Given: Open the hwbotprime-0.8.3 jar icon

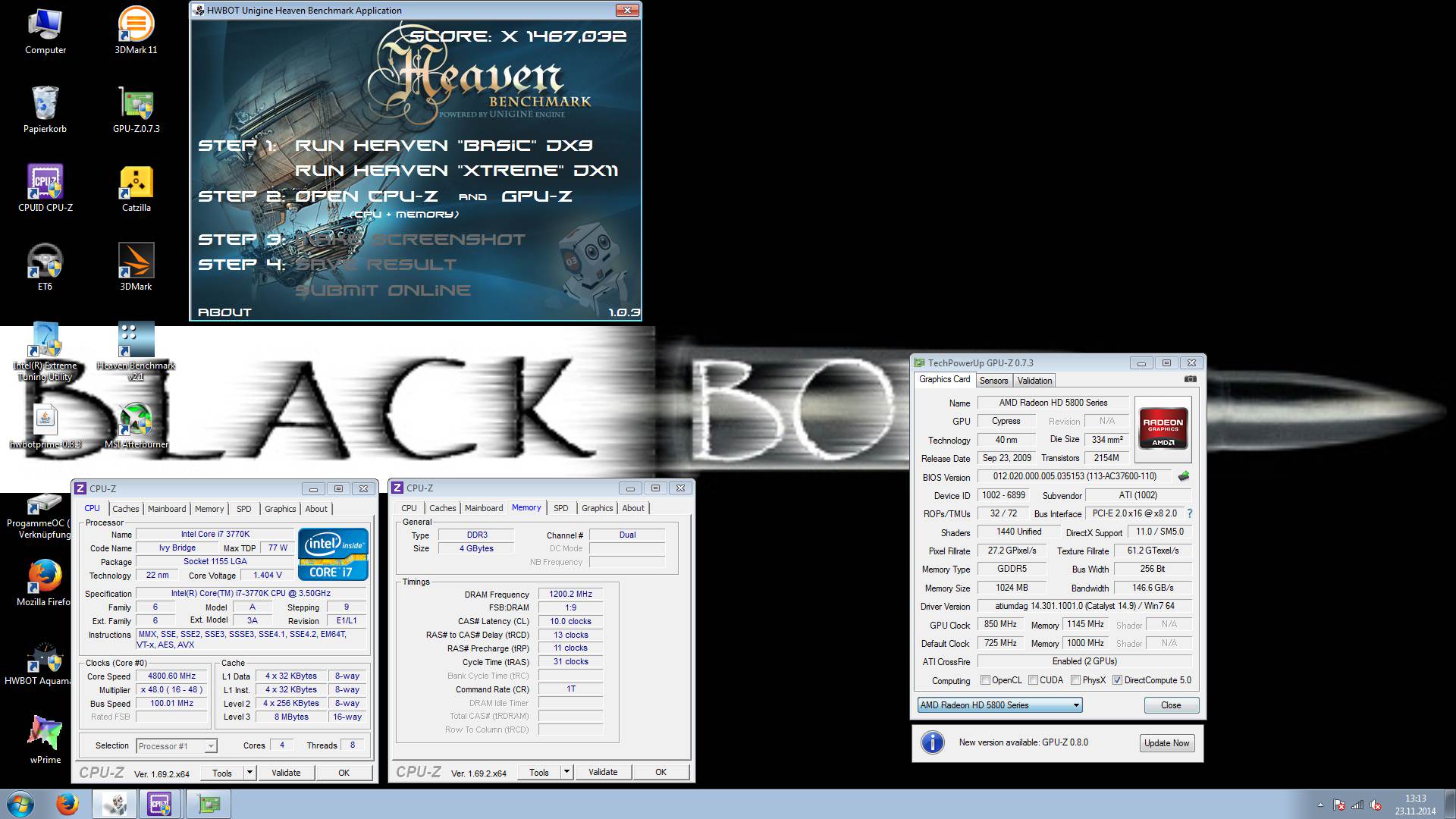Looking at the screenshot, I should tap(45, 426).
